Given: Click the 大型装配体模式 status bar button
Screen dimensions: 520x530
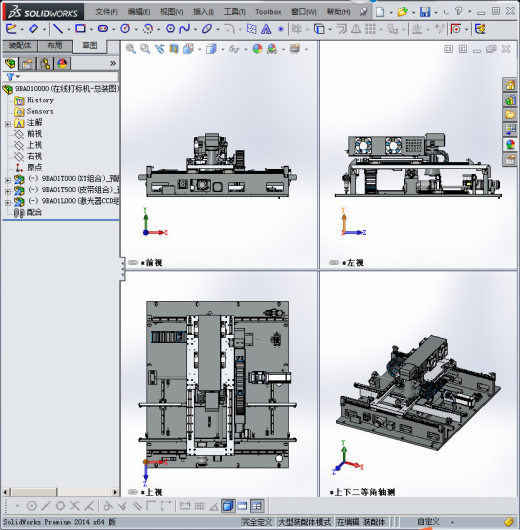Looking at the screenshot, I should tap(304, 522).
